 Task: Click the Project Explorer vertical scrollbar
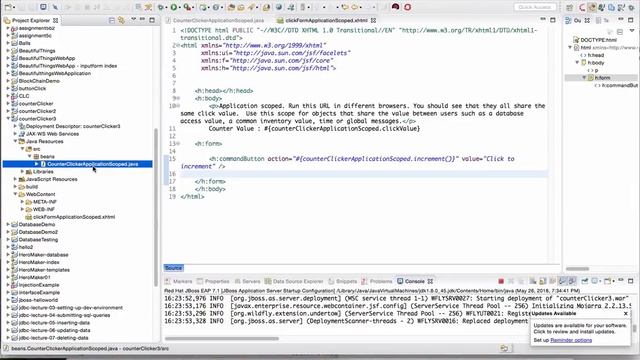(x=156, y=207)
